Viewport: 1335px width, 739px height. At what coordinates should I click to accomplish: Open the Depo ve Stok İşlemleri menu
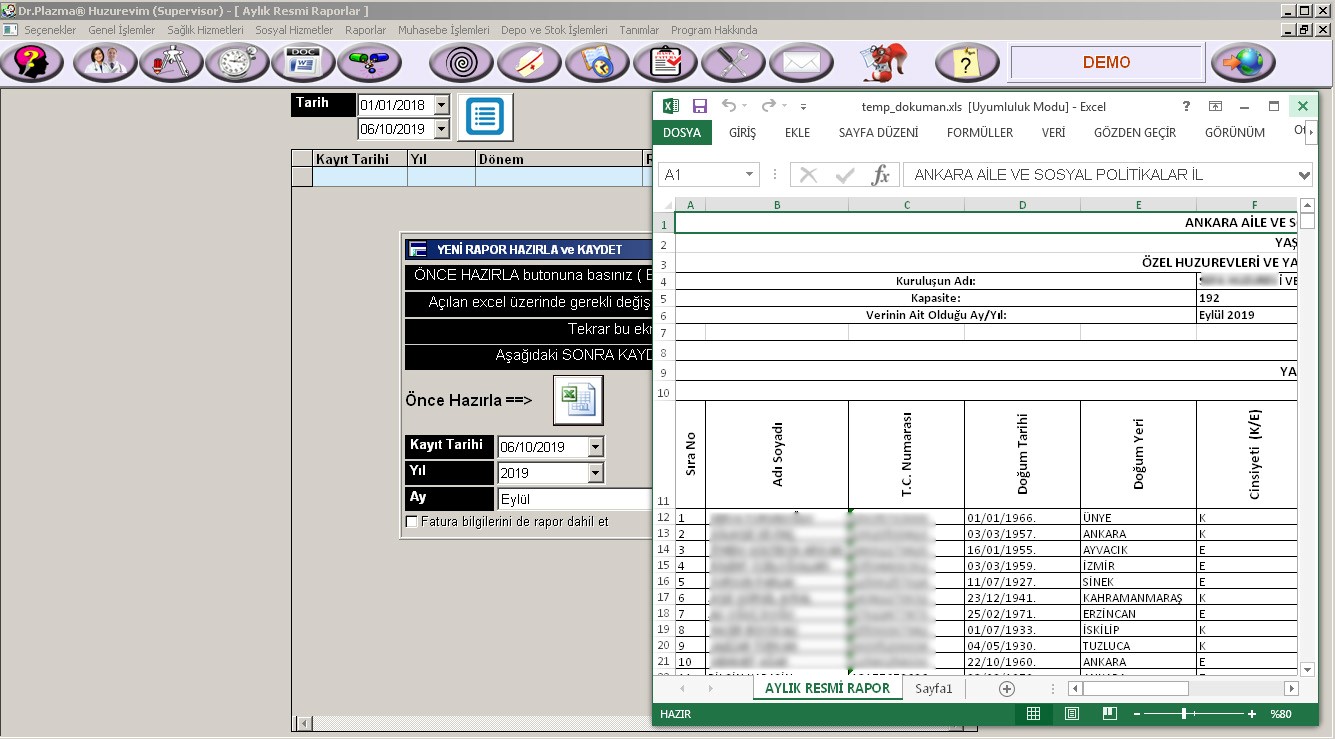click(x=554, y=30)
